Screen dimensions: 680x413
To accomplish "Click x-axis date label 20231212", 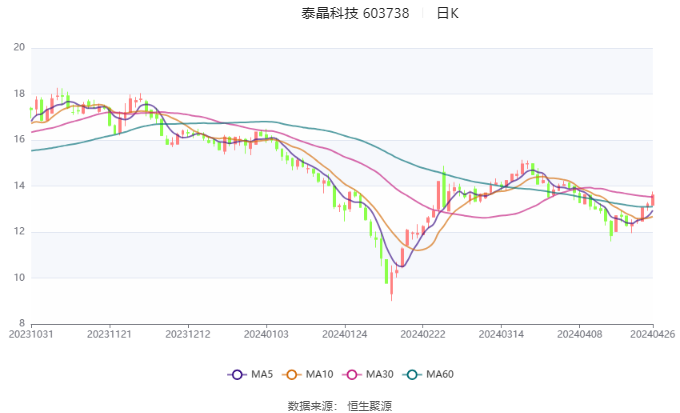I will (188, 334).
